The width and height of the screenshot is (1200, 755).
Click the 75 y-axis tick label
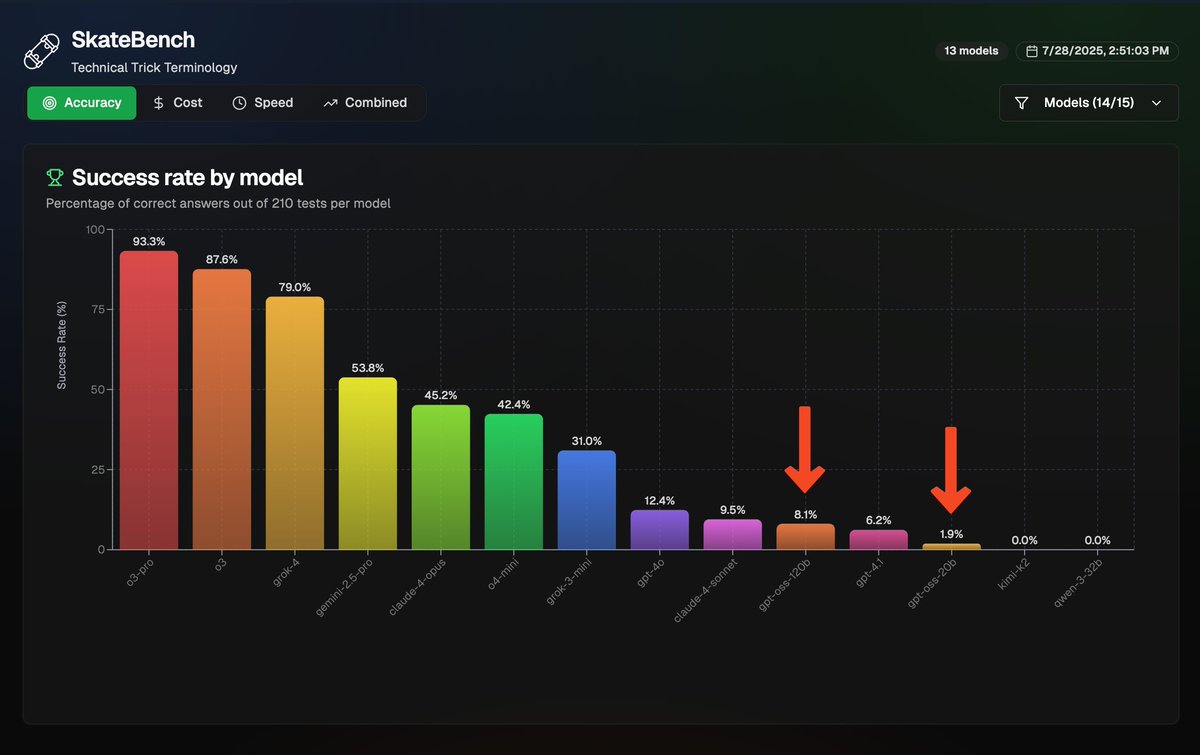click(x=97, y=310)
